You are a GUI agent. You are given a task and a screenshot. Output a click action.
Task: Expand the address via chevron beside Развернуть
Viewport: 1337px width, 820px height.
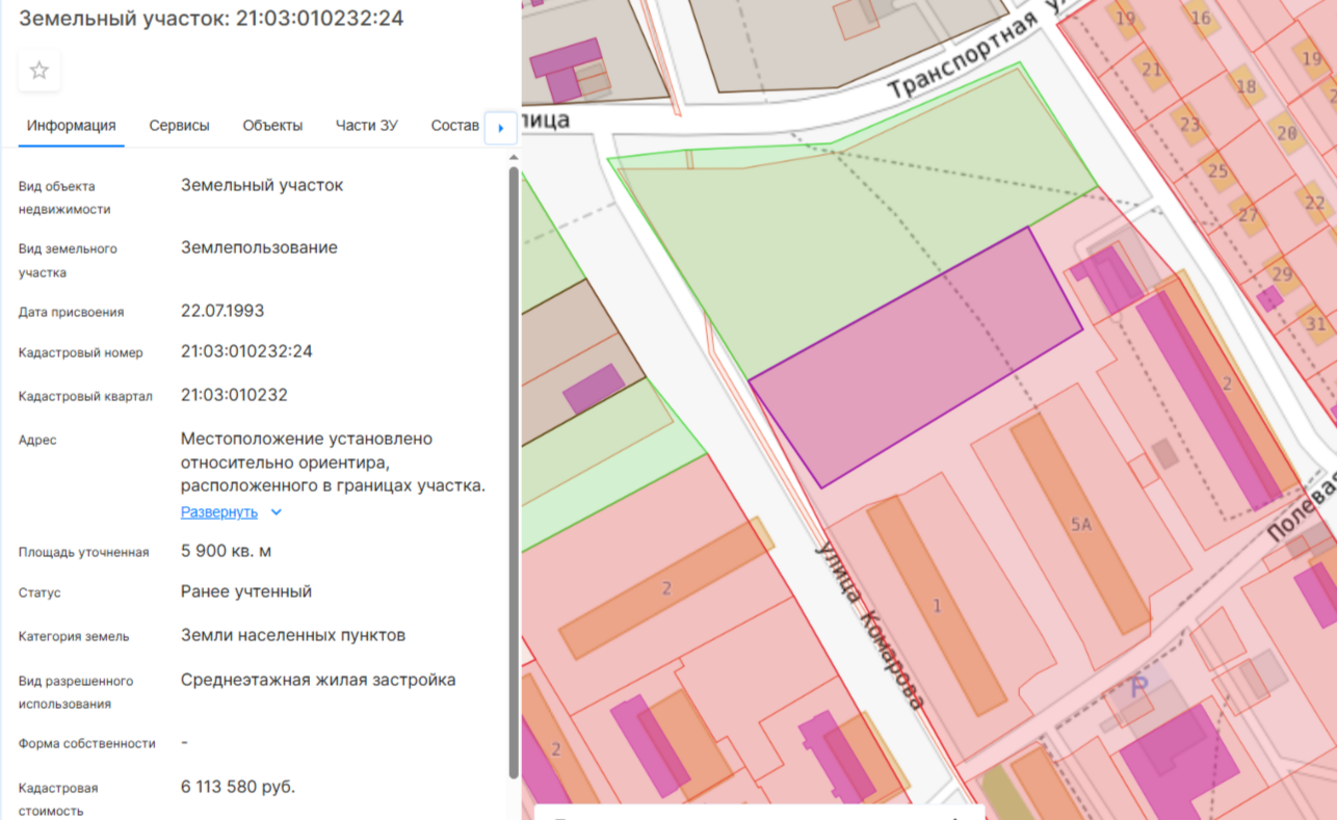pos(277,512)
